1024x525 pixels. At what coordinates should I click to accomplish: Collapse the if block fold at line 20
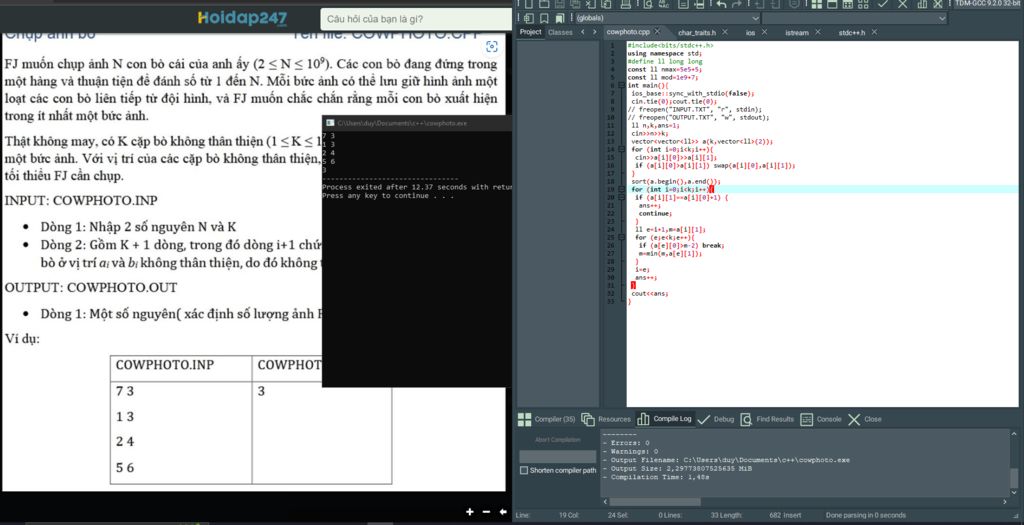[x=622, y=197]
